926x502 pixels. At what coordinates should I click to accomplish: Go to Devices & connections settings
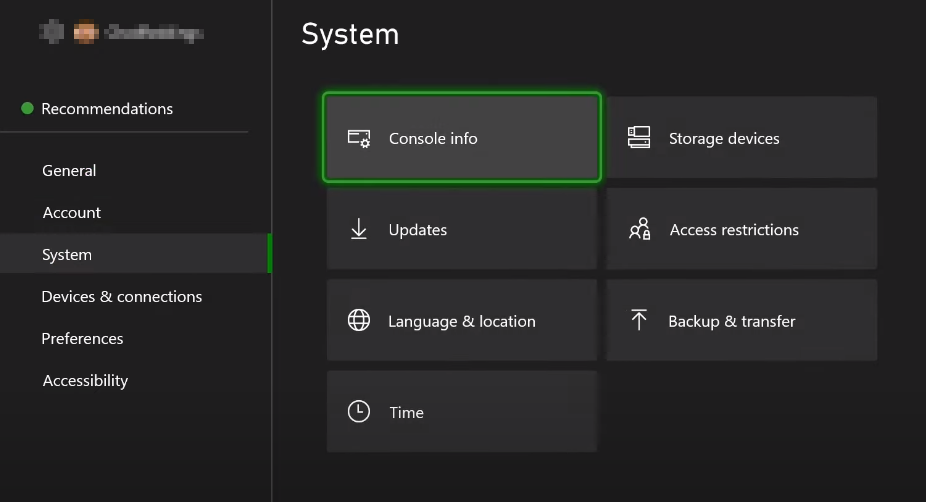[x=122, y=297]
